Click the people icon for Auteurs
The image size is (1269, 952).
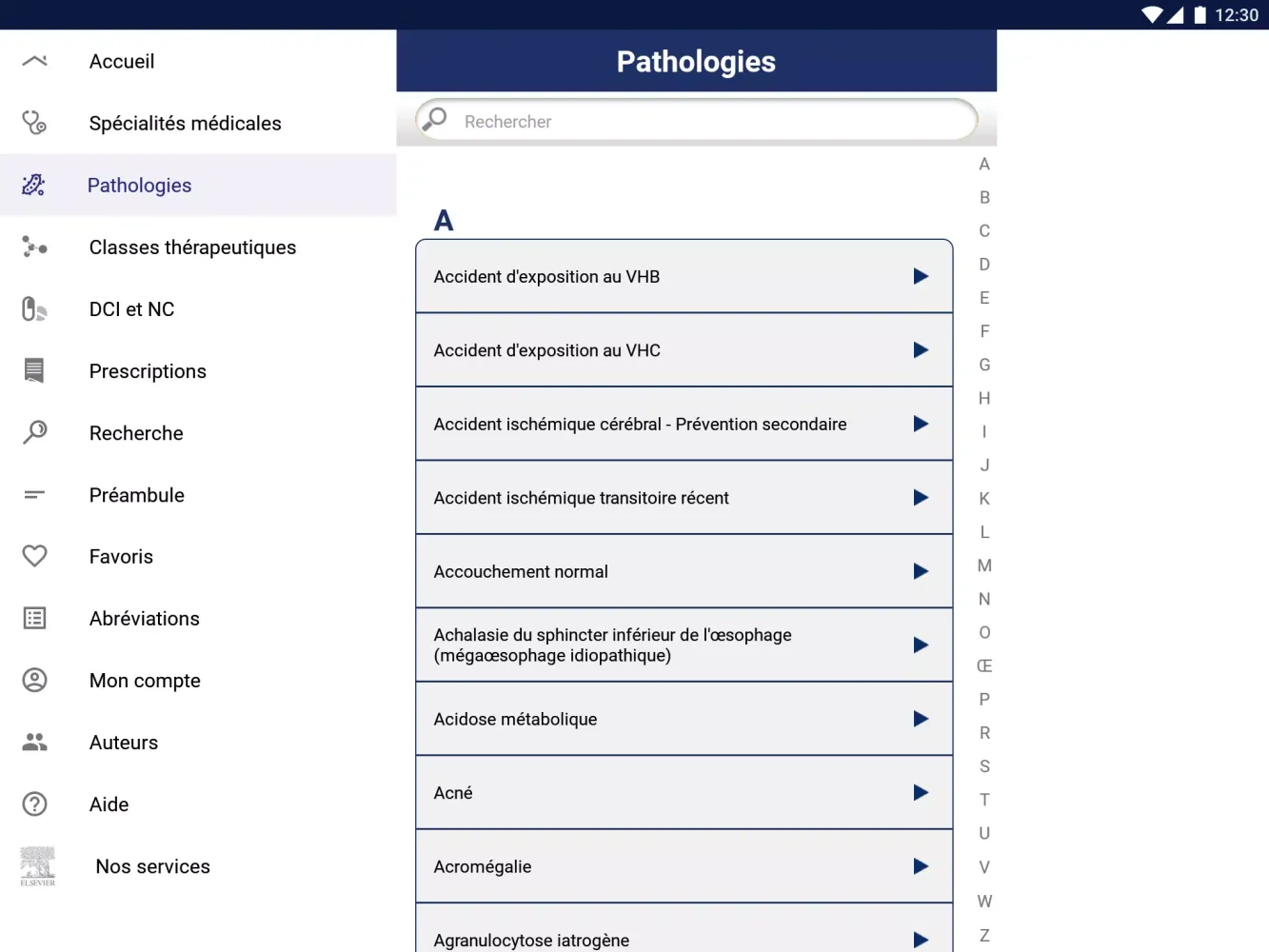tap(34, 743)
